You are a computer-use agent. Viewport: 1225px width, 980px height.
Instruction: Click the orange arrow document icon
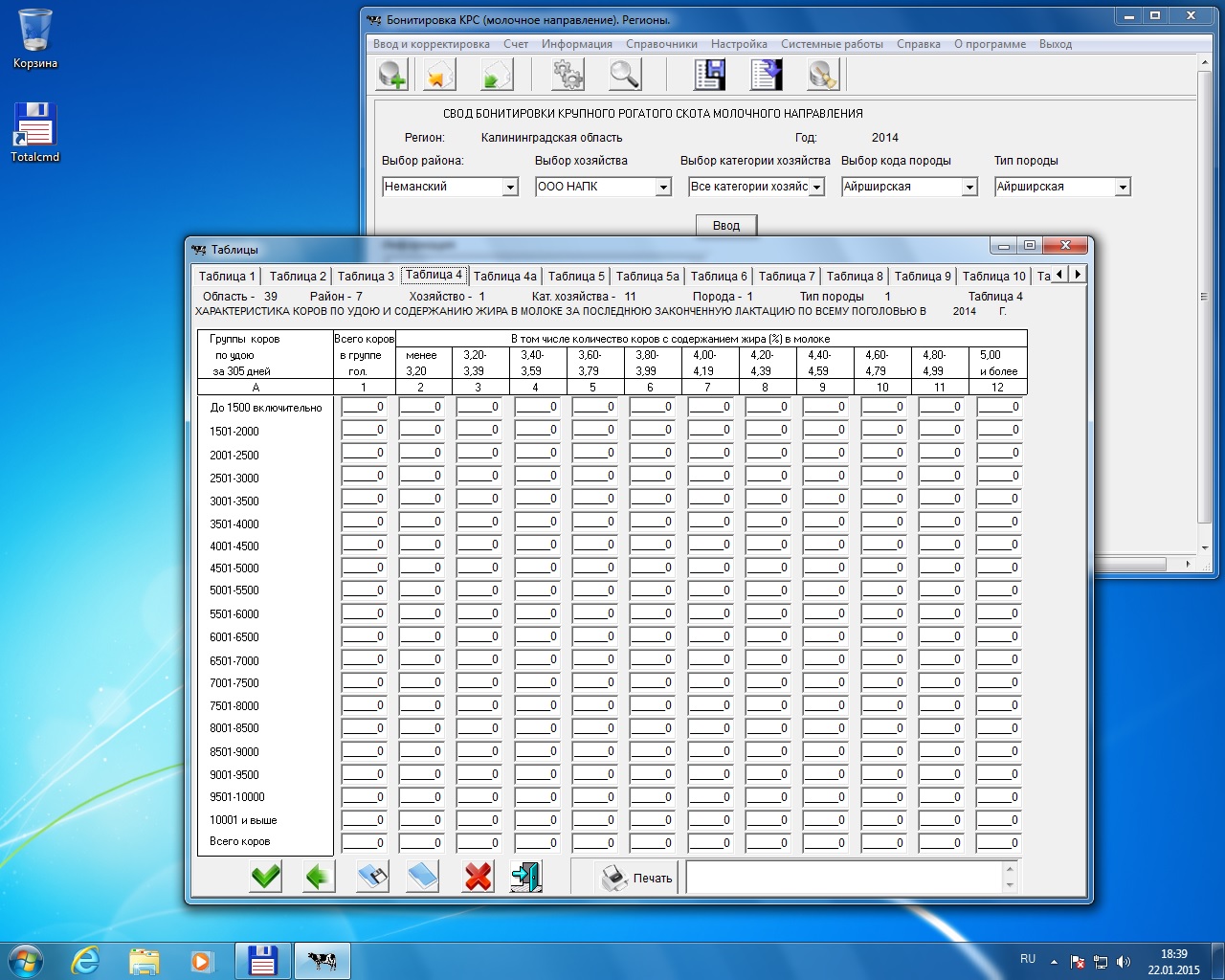tap(439, 74)
